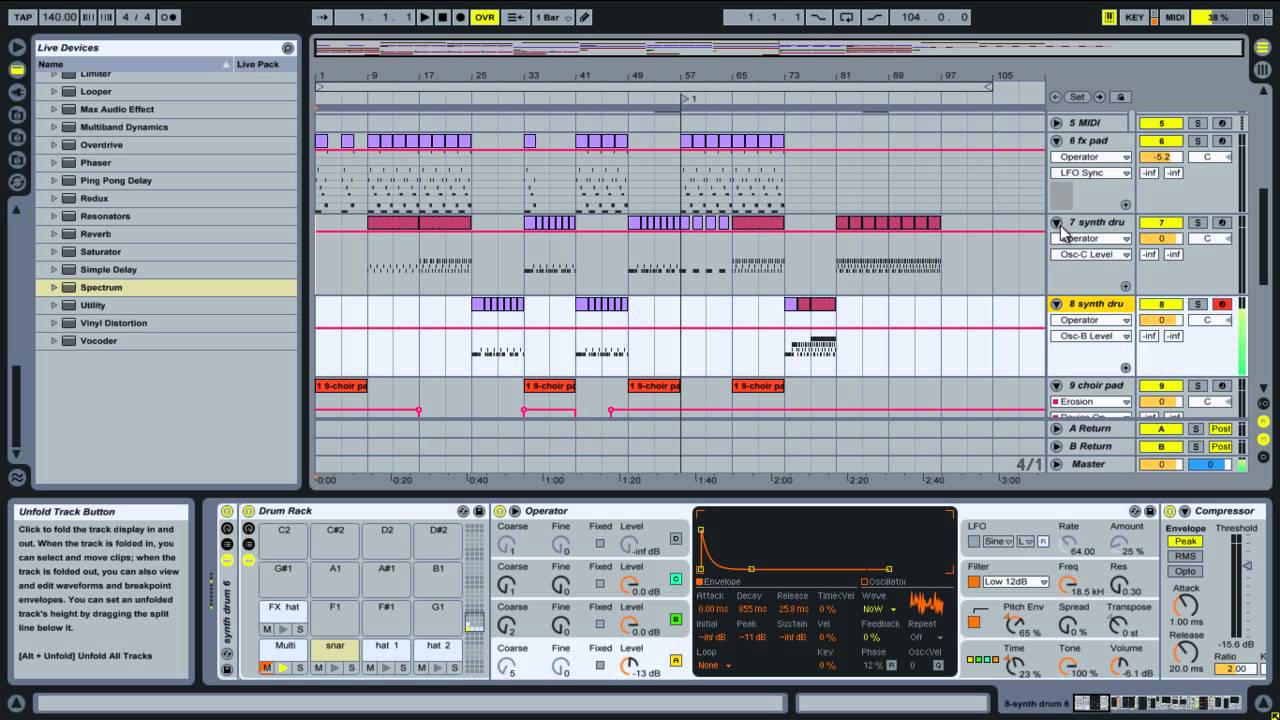Click the TAP tempo button
This screenshot has width=1280, height=720.
pyautogui.click(x=23, y=17)
